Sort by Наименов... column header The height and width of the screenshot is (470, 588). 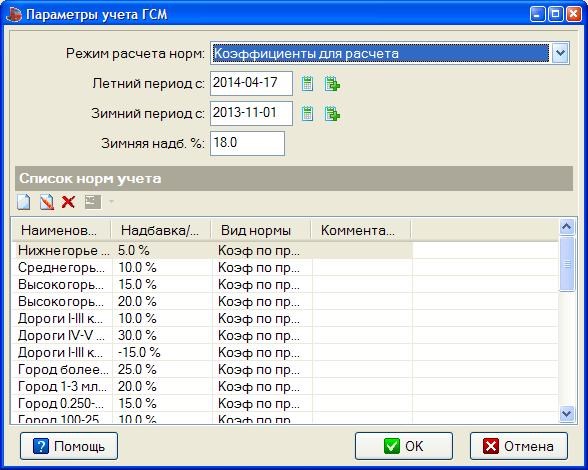pyautogui.click(x=61, y=230)
